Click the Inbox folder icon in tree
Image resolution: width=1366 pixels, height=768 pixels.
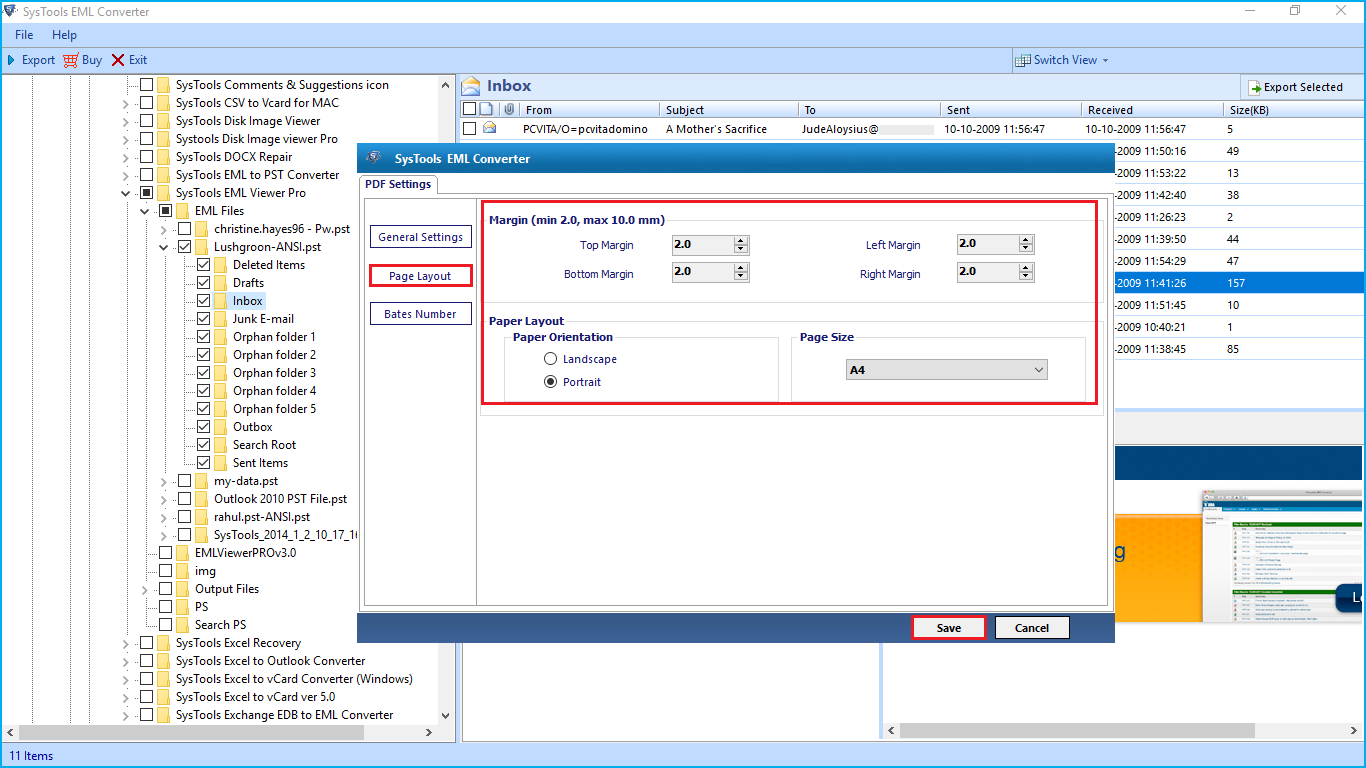pos(221,300)
